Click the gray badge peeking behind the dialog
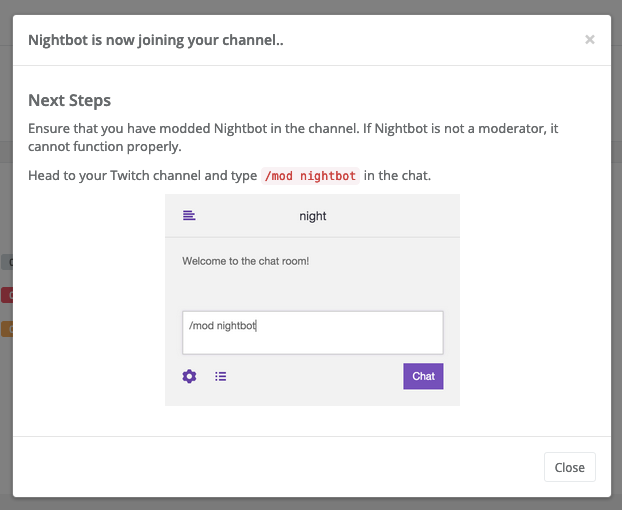Image resolution: width=622 pixels, height=510 pixels. pyautogui.click(x=7, y=262)
